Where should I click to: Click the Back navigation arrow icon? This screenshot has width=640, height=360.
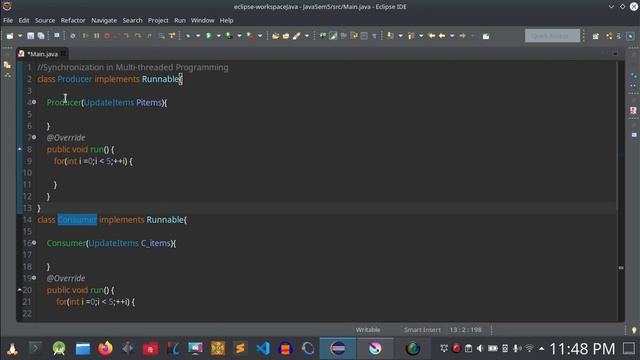(x=442, y=36)
